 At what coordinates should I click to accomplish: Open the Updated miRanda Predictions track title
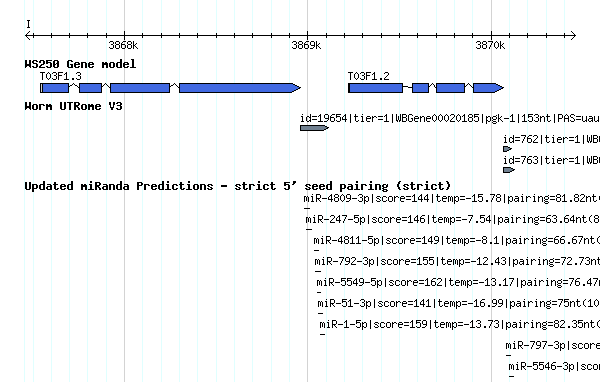[x=238, y=186]
